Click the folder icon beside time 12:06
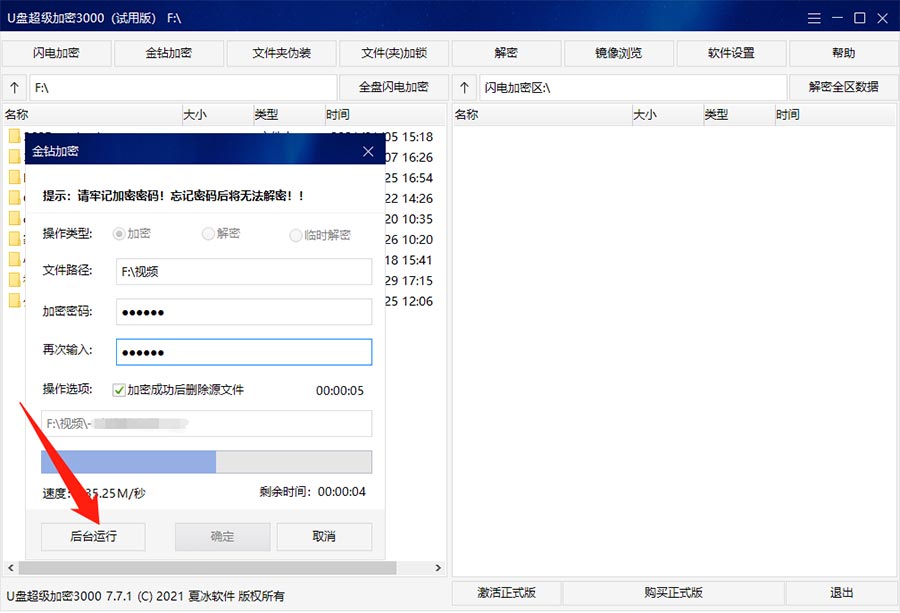This screenshot has width=900, height=613. click(14, 300)
